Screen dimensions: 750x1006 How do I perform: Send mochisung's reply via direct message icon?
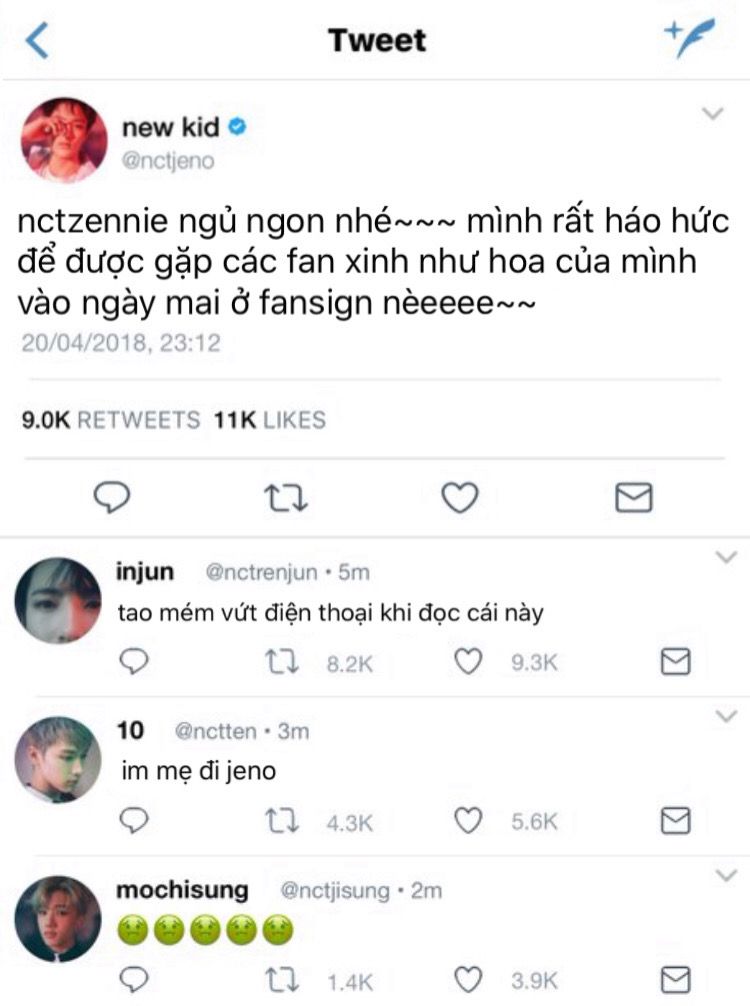(676, 980)
